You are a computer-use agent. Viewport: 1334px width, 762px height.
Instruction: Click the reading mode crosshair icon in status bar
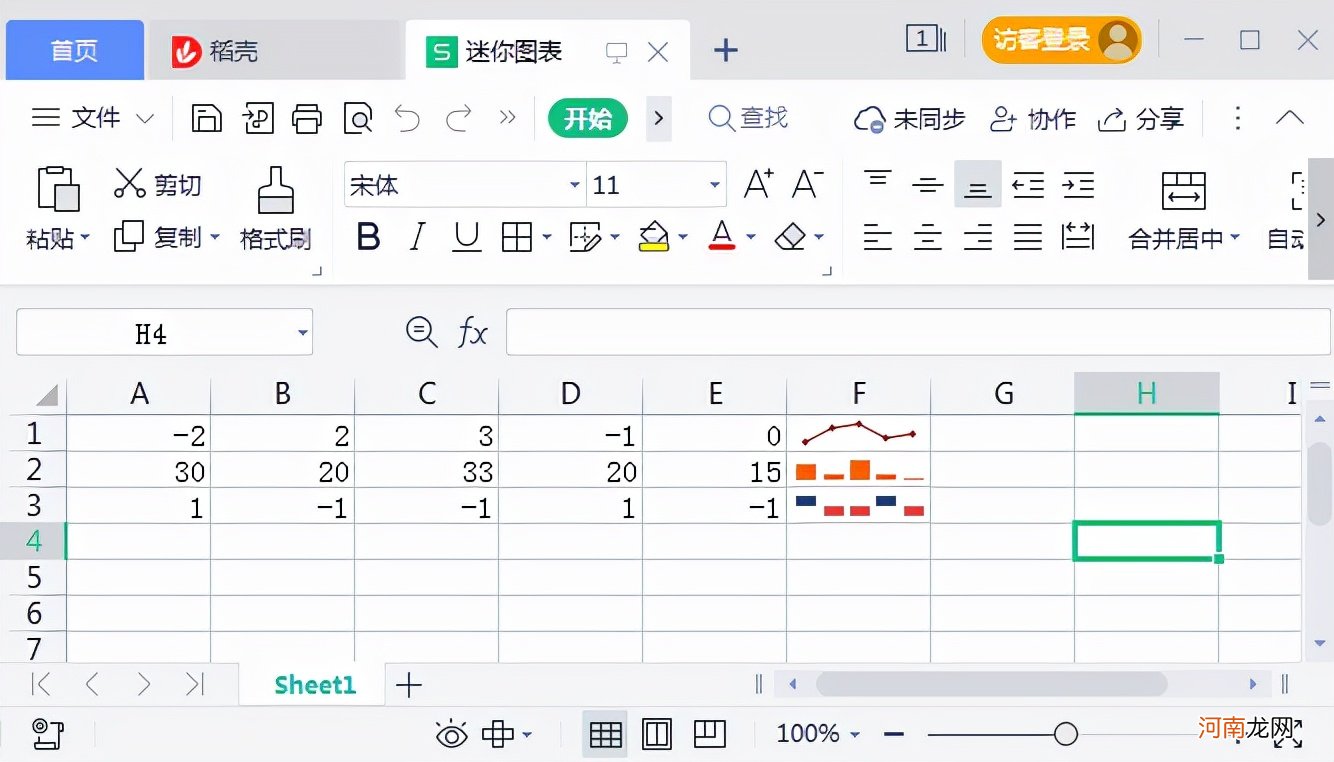tap(497, 735)
